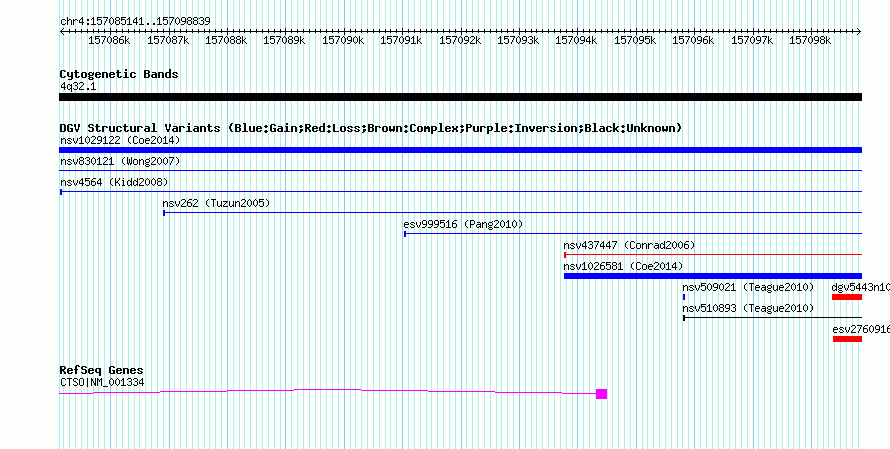Click the DGV Structural Variants track title
The height and width of the screenshot is (449, 890).
pyautogui.click(x=371, y=128)
